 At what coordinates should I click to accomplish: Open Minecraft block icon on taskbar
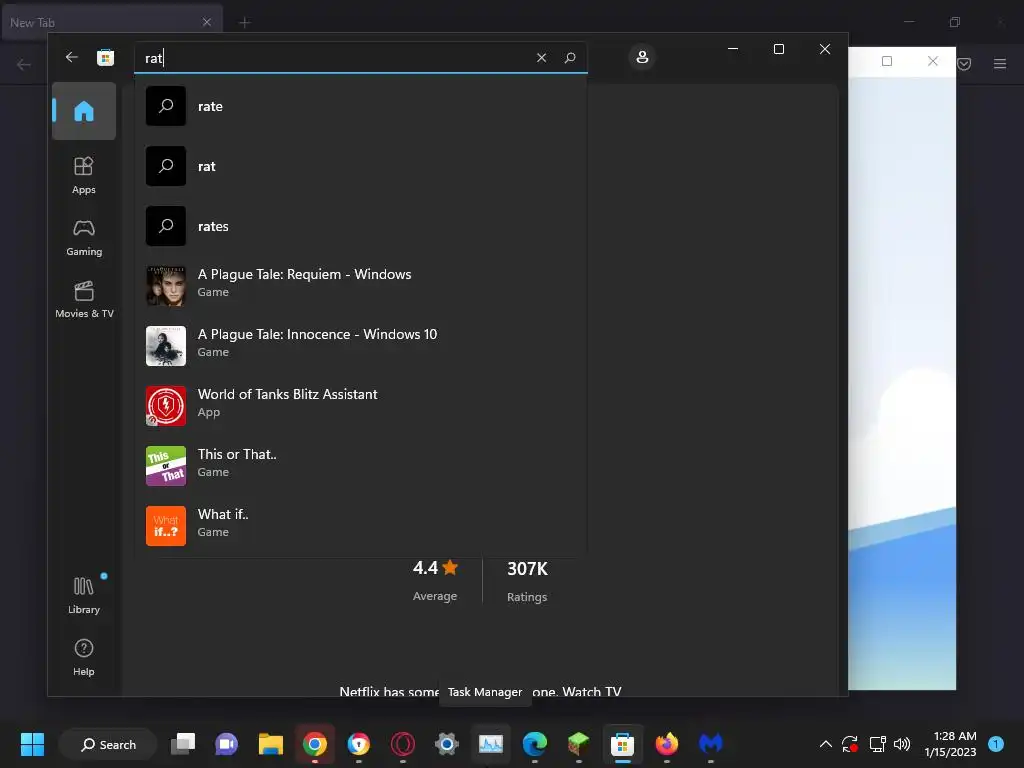[x=579, y=744]
